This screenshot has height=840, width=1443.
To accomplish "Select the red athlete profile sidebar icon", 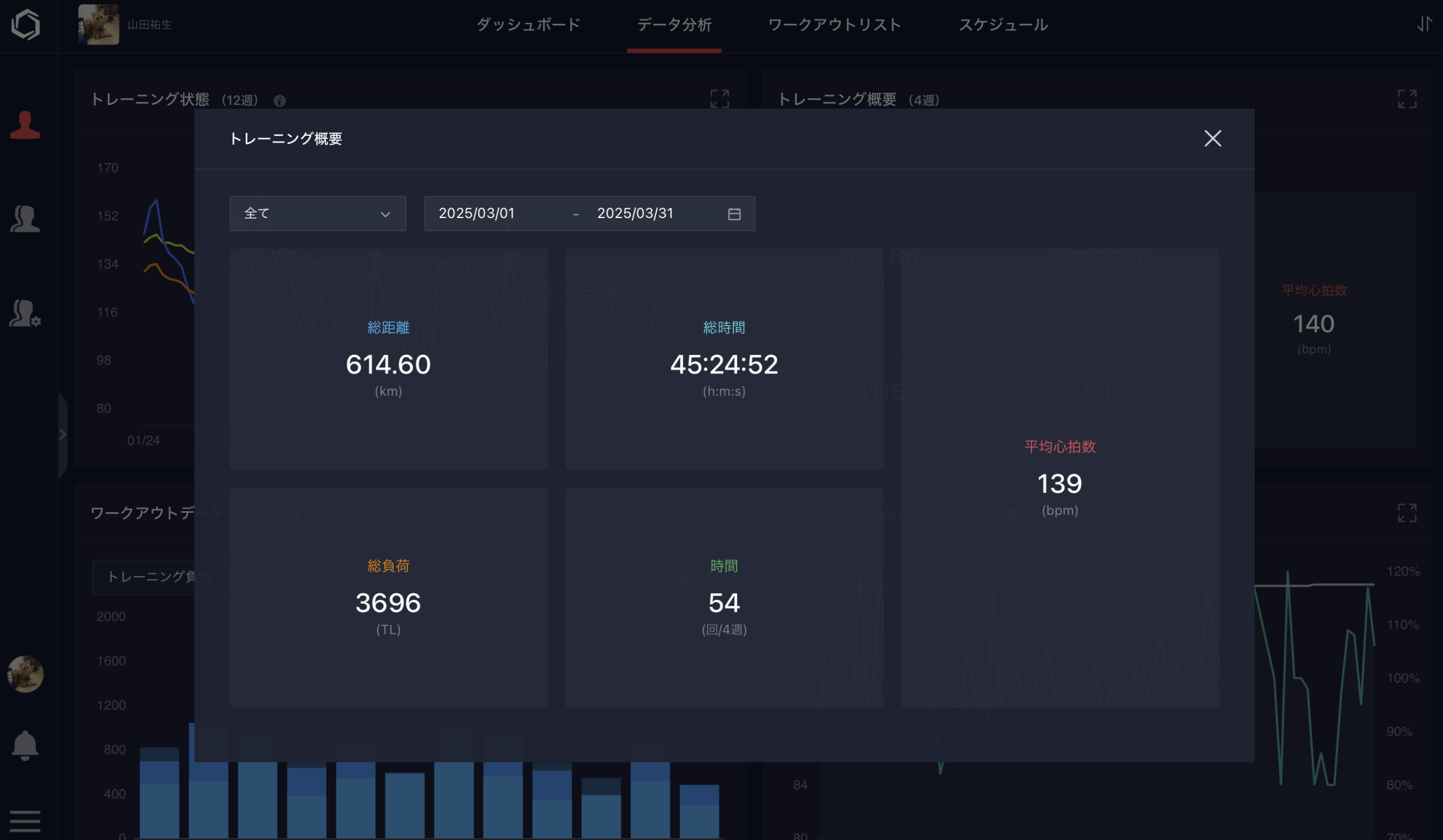I will [25, 125].
